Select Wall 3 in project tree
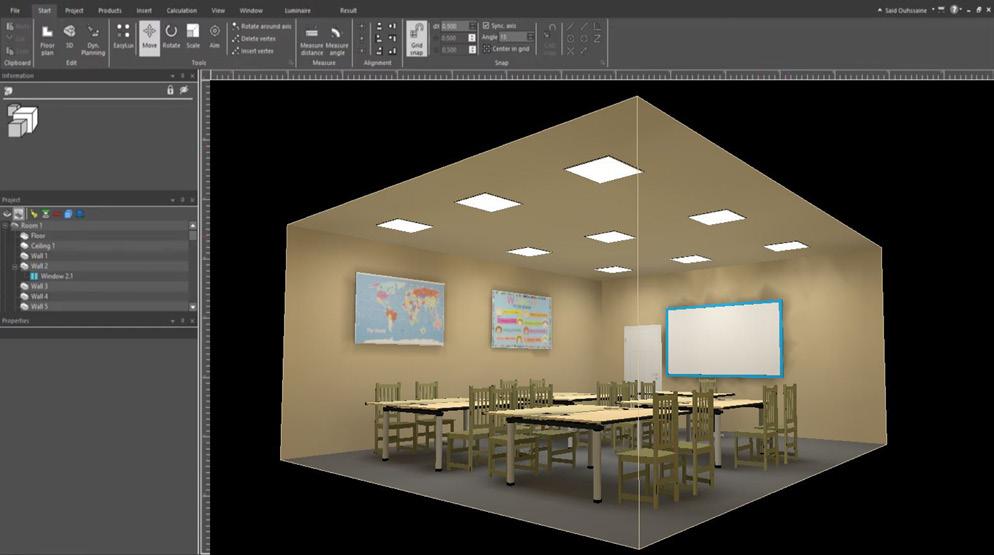This screenshot has height=555, width=994. (x=39, y=287)
